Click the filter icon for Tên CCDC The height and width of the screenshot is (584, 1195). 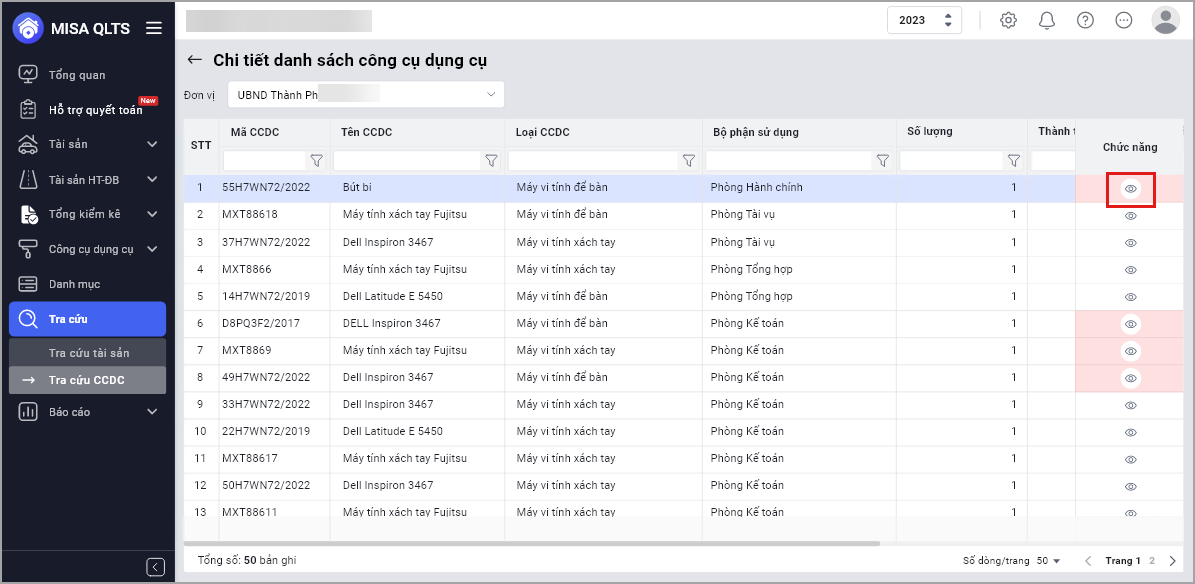(x=491, y=160)
